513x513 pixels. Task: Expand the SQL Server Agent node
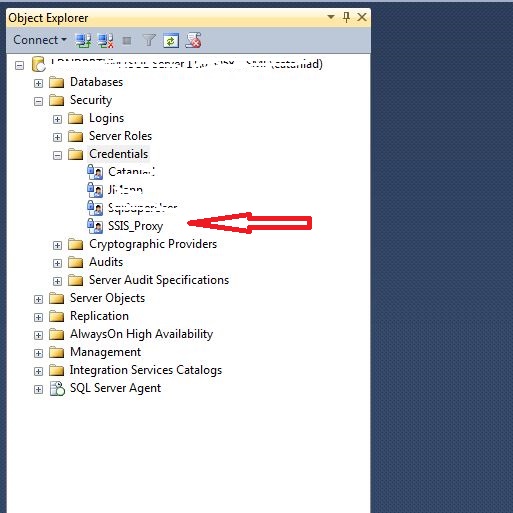[x=38, y=389]
